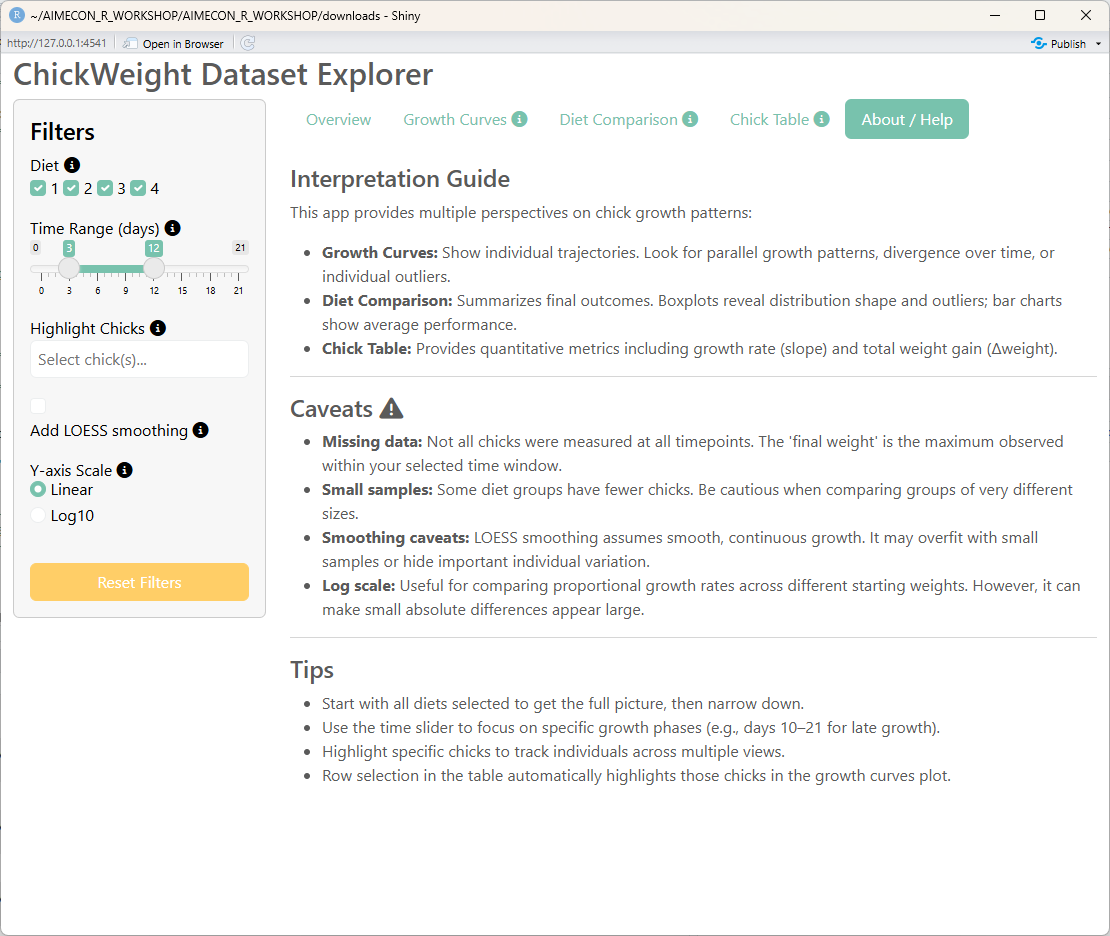Click the info icon on Growth Curves tab
Screen dimensions: 1110x936
click(x=520, y=119)
